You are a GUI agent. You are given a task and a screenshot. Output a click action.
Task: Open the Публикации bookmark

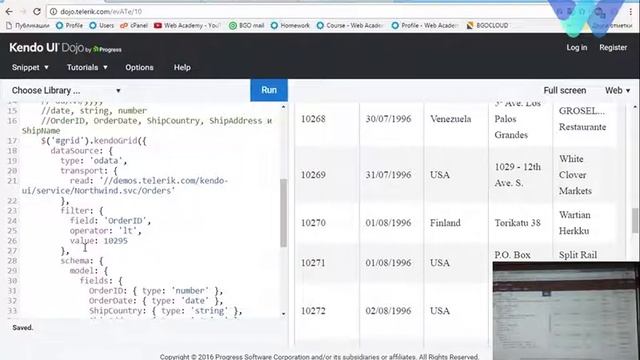(28, 25)
